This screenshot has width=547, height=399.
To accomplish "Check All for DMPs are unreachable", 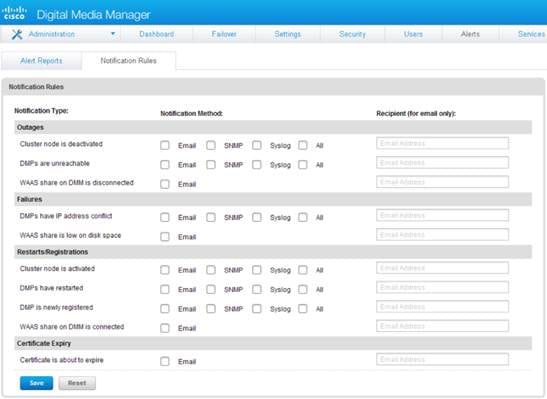I will pyautogui.click(x=303, y=165).
